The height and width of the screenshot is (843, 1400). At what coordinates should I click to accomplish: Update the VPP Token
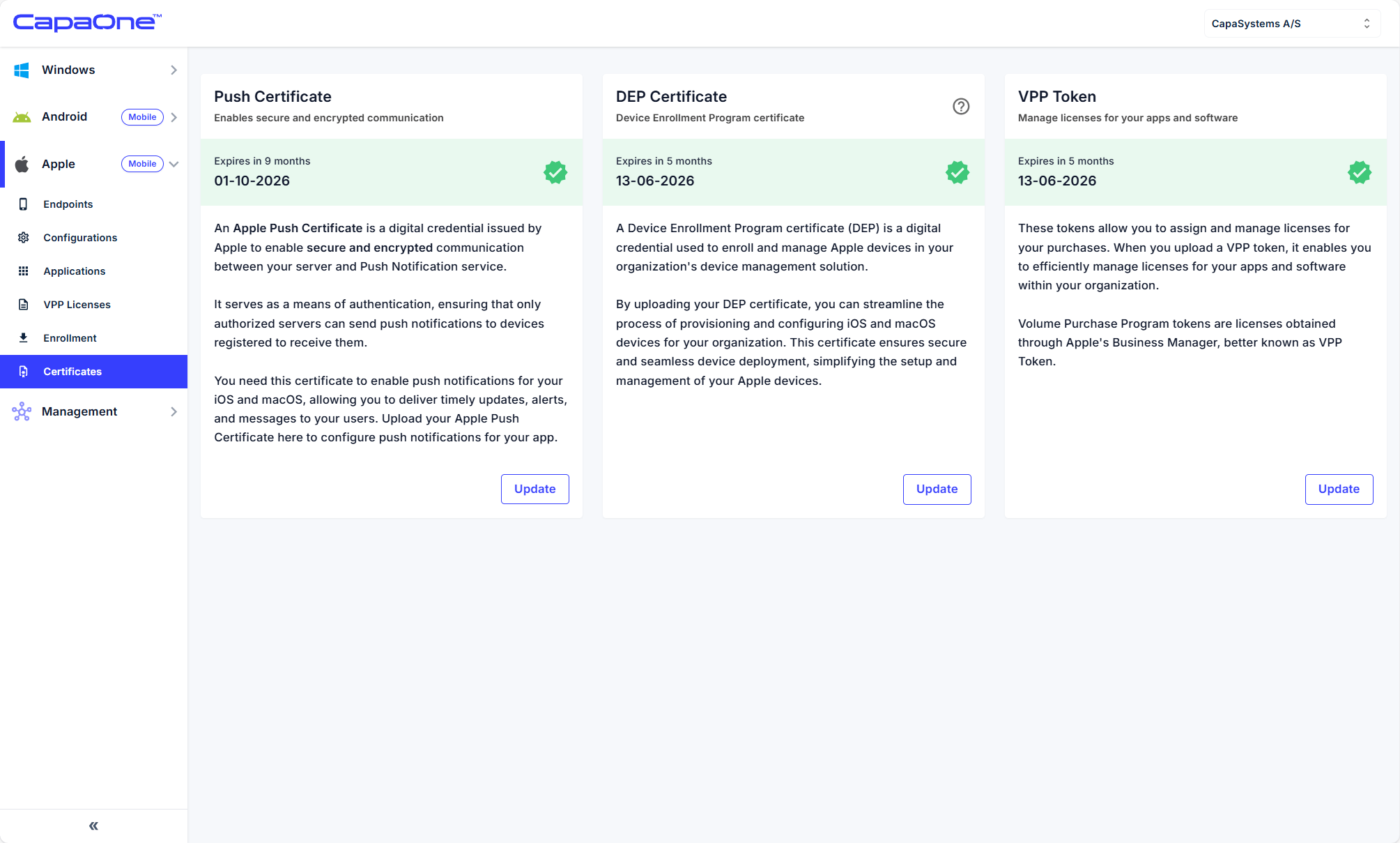[x=1339, y=489]
